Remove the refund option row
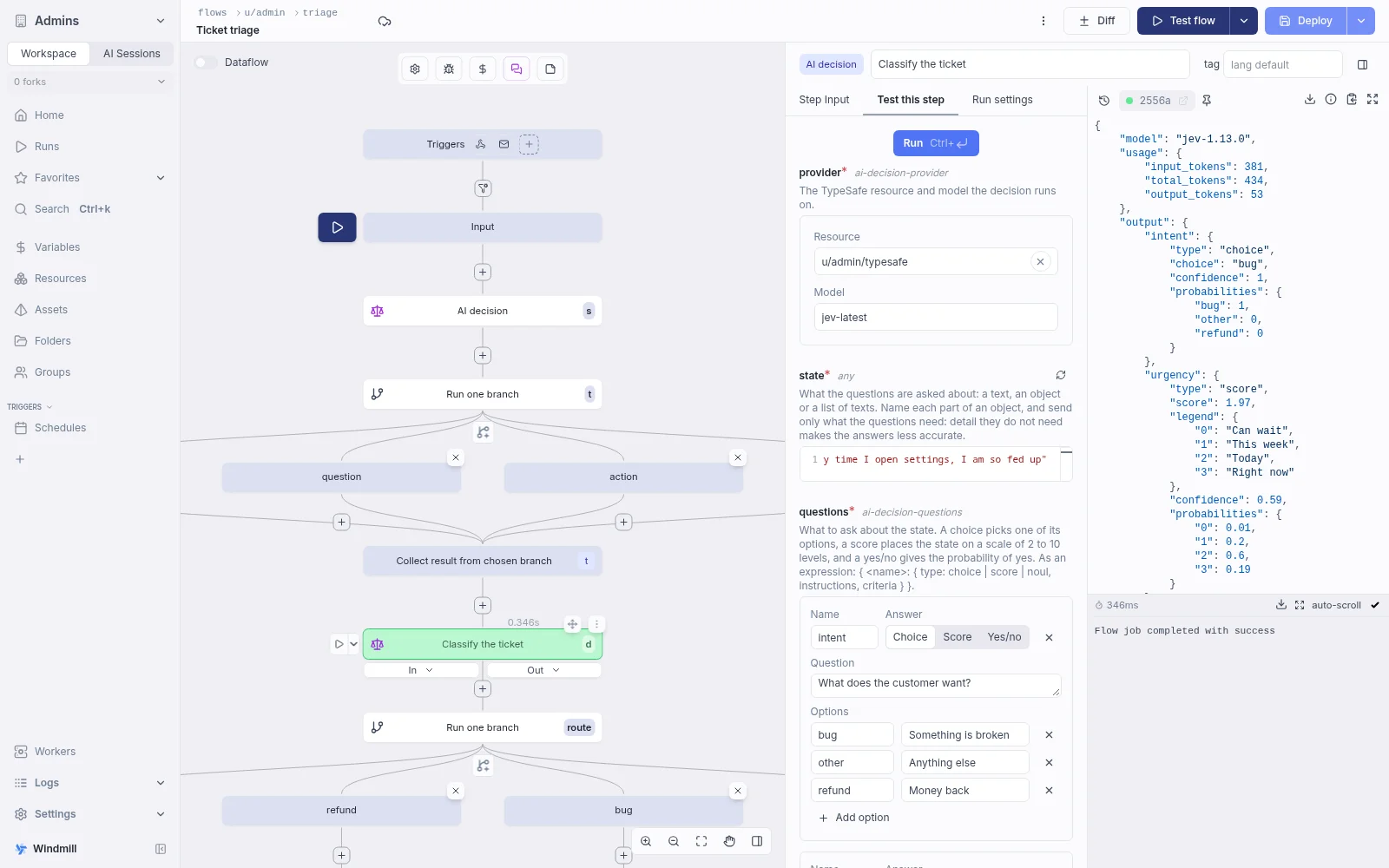The width and height of the screenshot is (1389, 868). 1049,791
